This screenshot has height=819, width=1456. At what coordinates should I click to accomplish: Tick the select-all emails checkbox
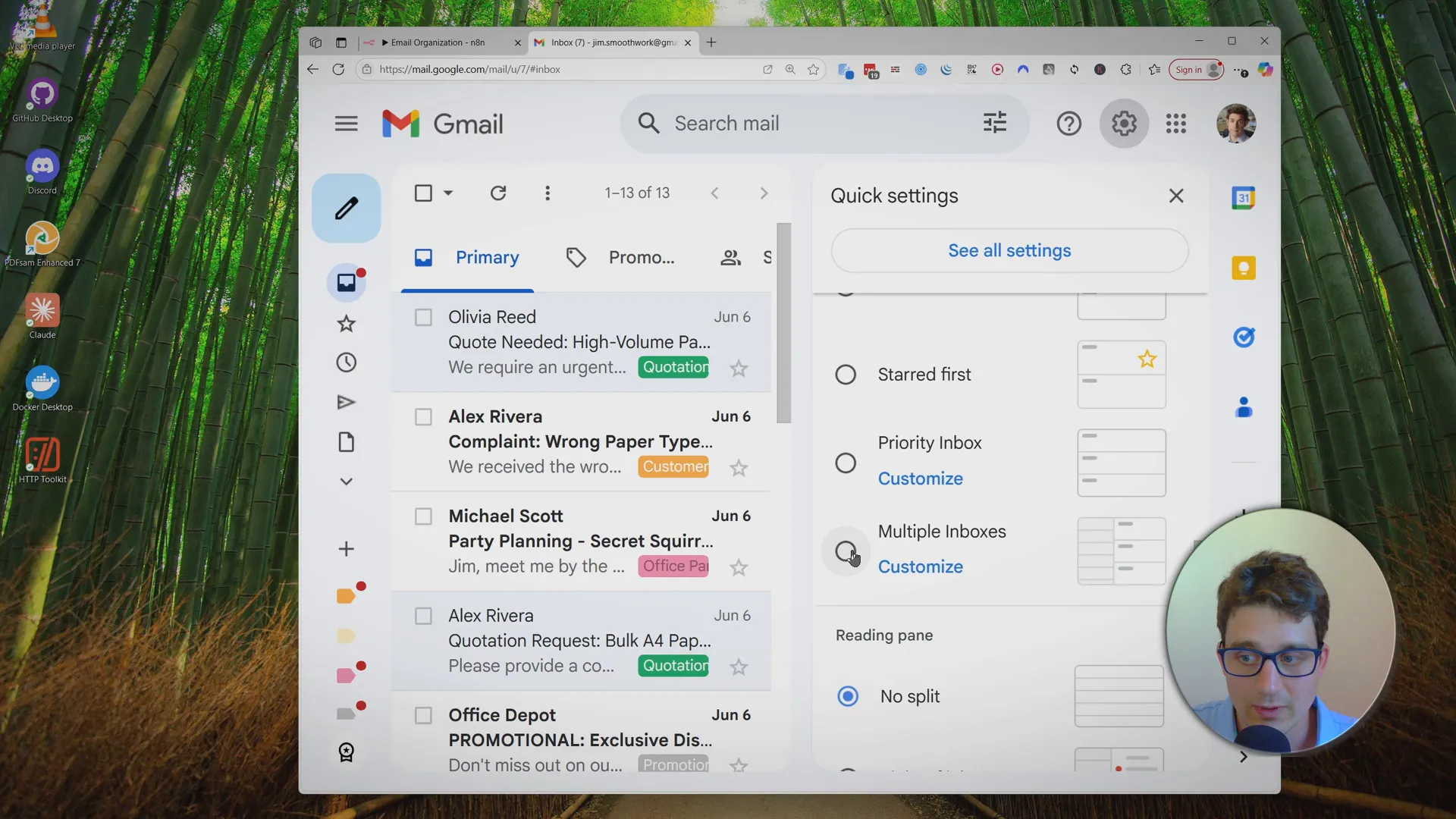pos(423,193)
